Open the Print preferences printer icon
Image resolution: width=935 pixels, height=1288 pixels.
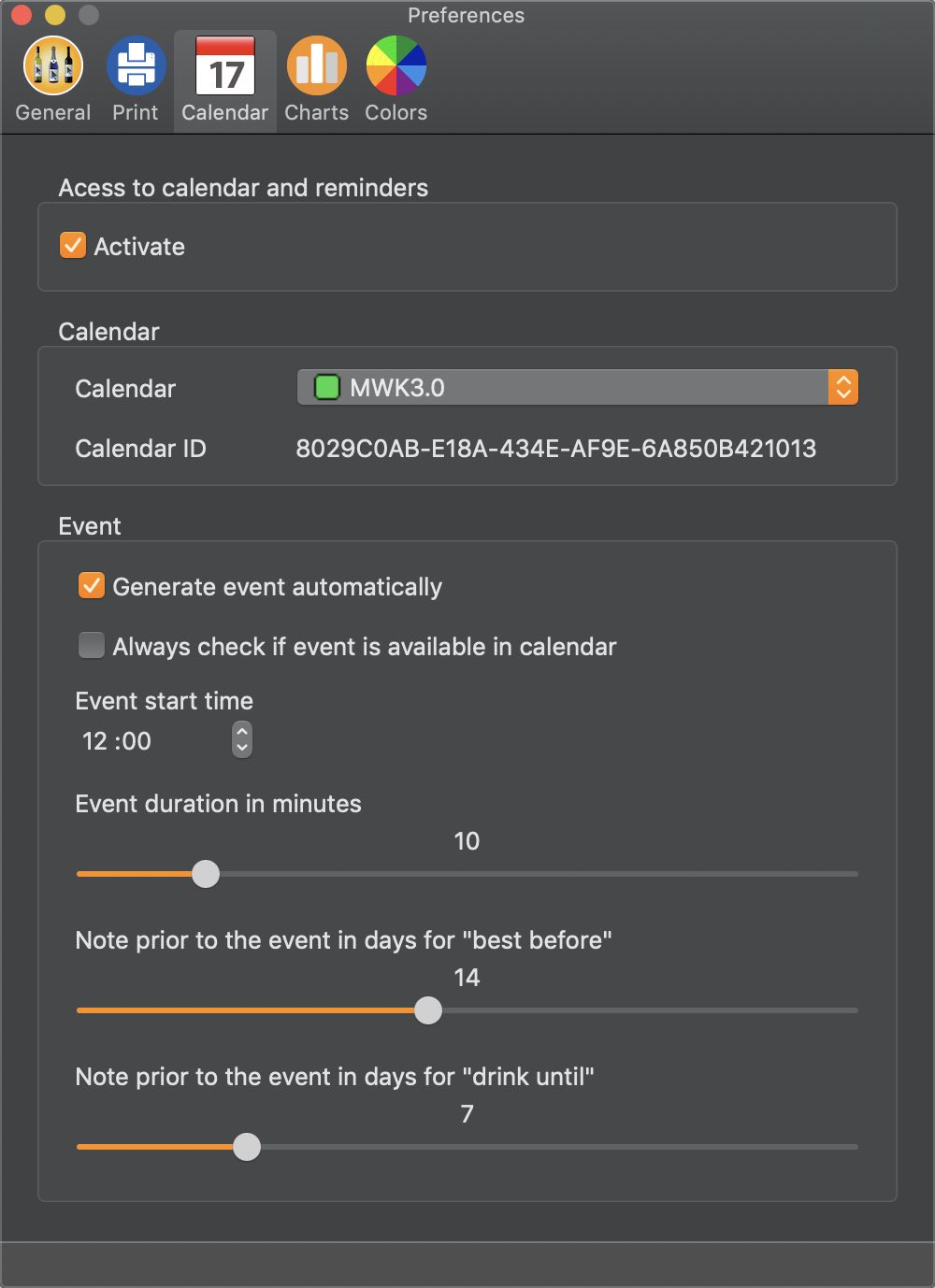coord(136,65)
